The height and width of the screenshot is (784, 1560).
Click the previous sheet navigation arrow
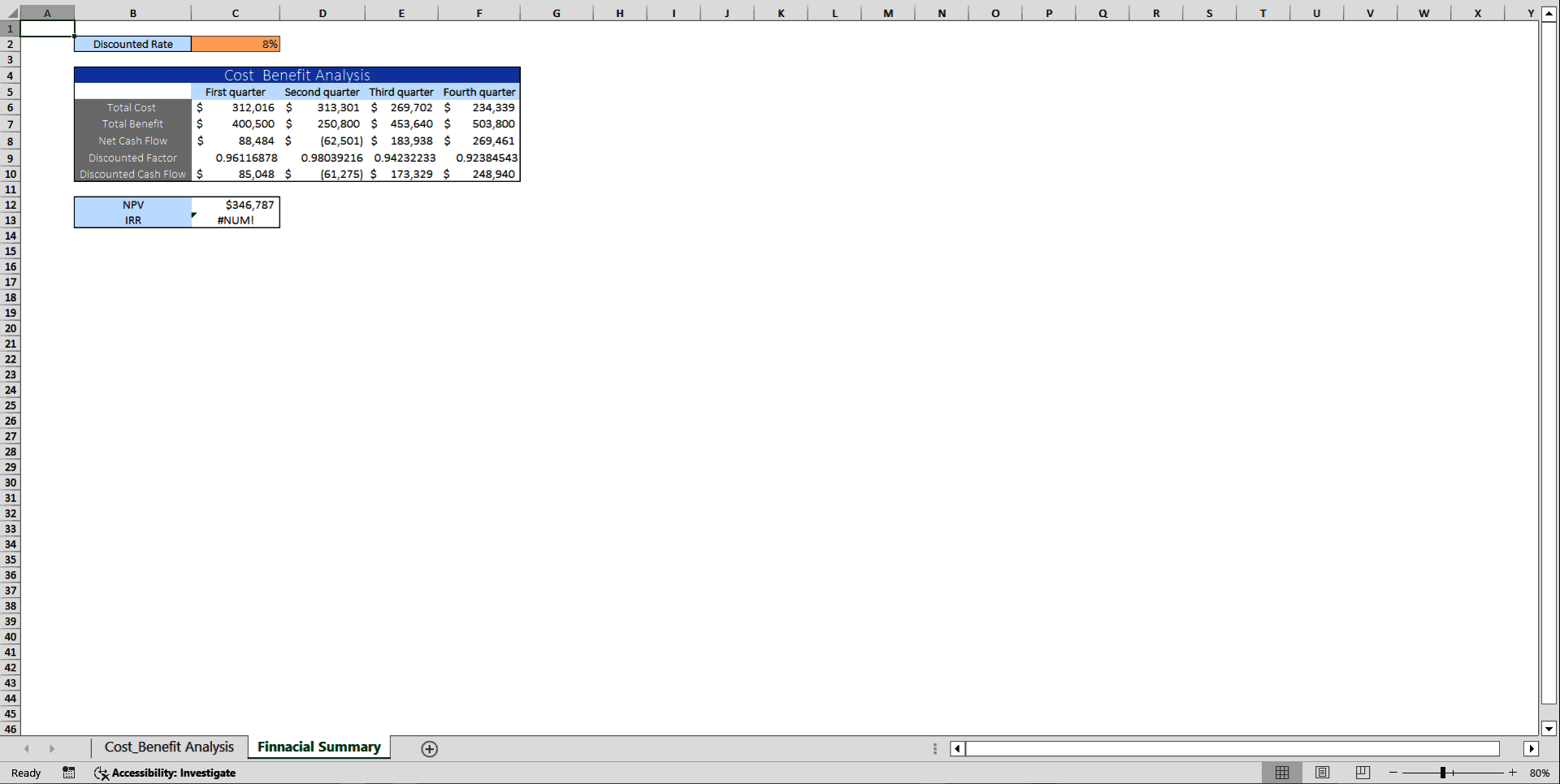[x=27, y=748]
